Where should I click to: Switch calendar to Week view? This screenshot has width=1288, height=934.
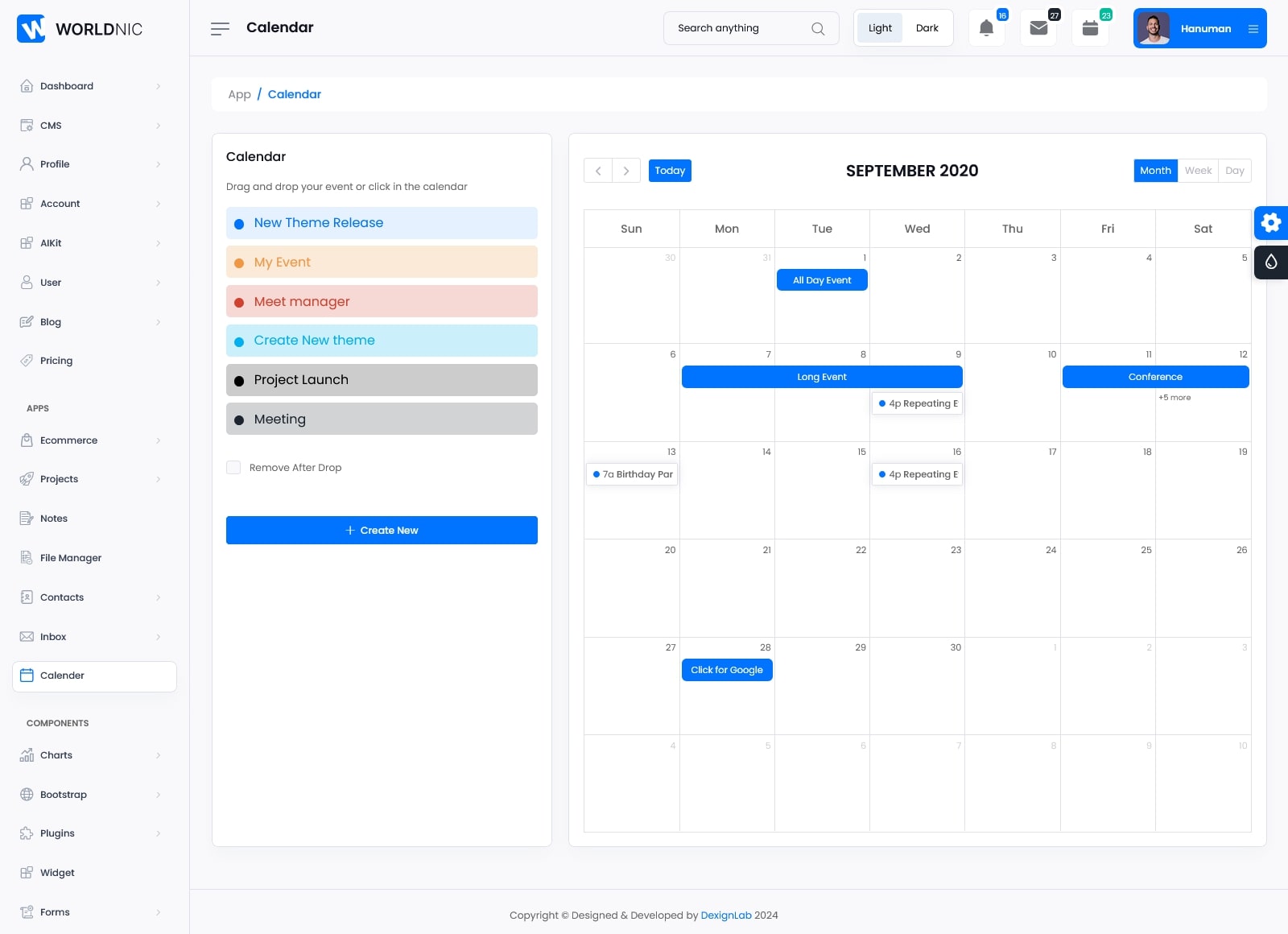1198,171
